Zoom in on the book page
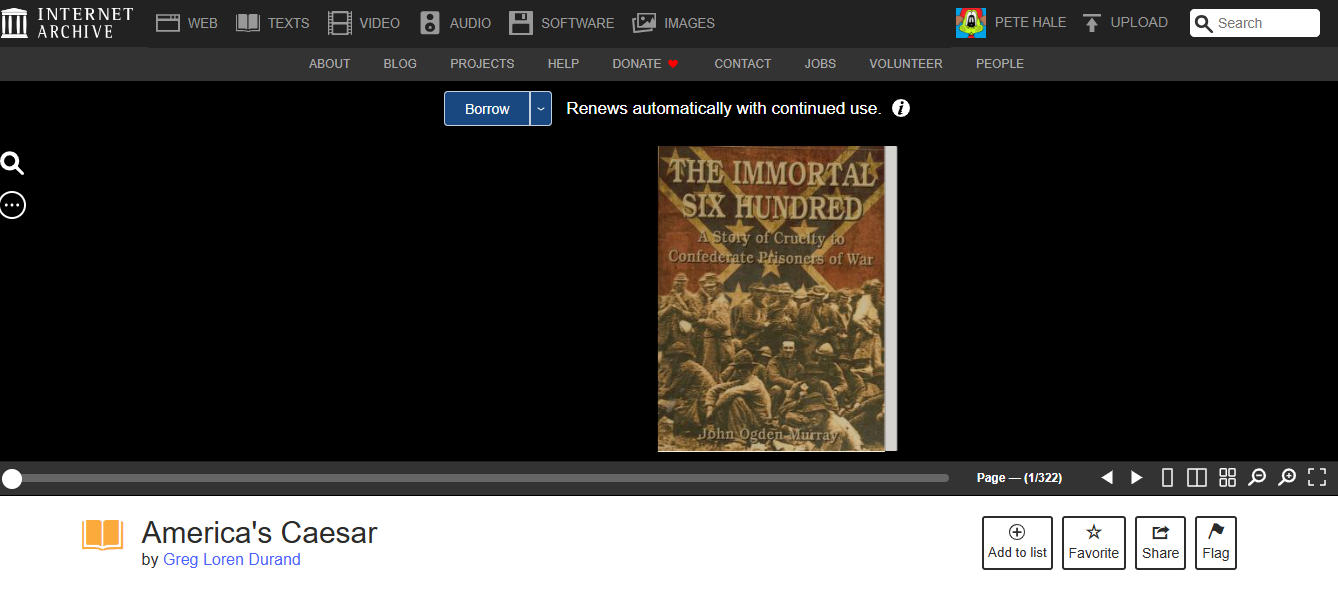Viewport: 1338px width, 590px height. click(x=1287, y=478)
